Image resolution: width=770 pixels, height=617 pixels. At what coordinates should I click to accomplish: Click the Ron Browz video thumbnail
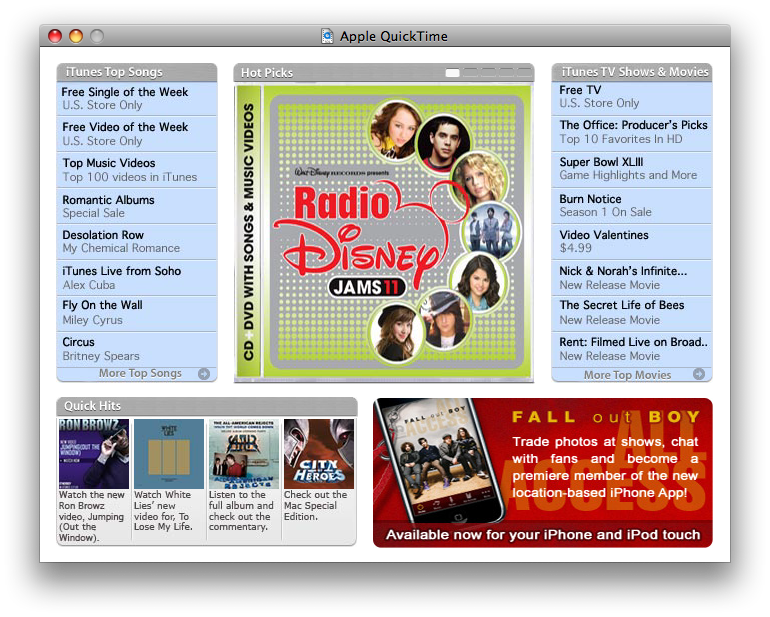[x=94, y=453]
